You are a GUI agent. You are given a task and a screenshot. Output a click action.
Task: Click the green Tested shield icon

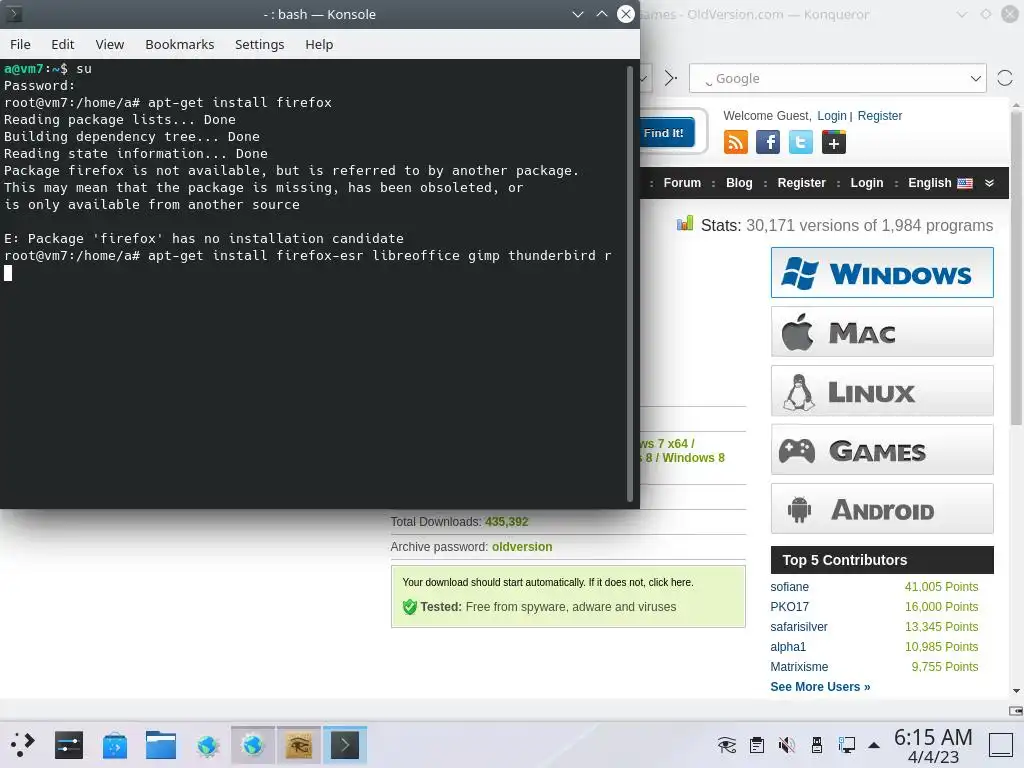pos(409,607)
